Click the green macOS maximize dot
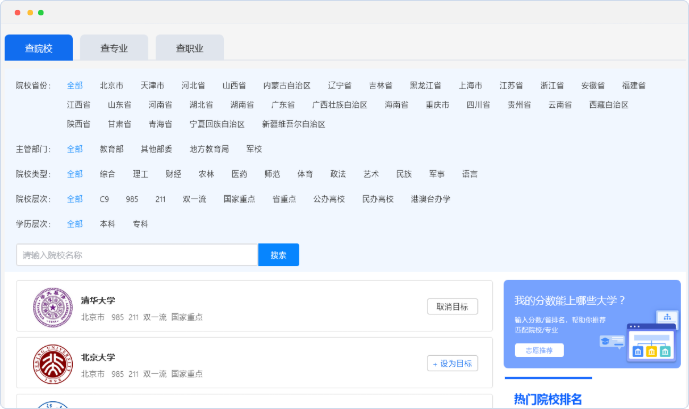 pyautogui.click(x=40, y=12)
